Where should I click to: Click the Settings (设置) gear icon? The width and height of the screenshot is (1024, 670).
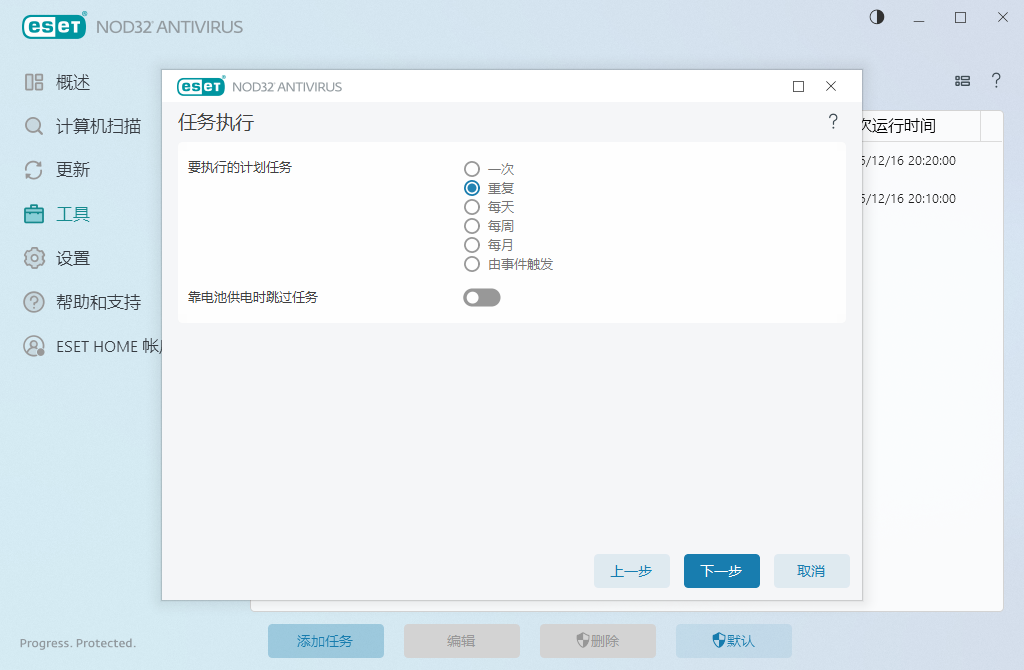(34, 258)
